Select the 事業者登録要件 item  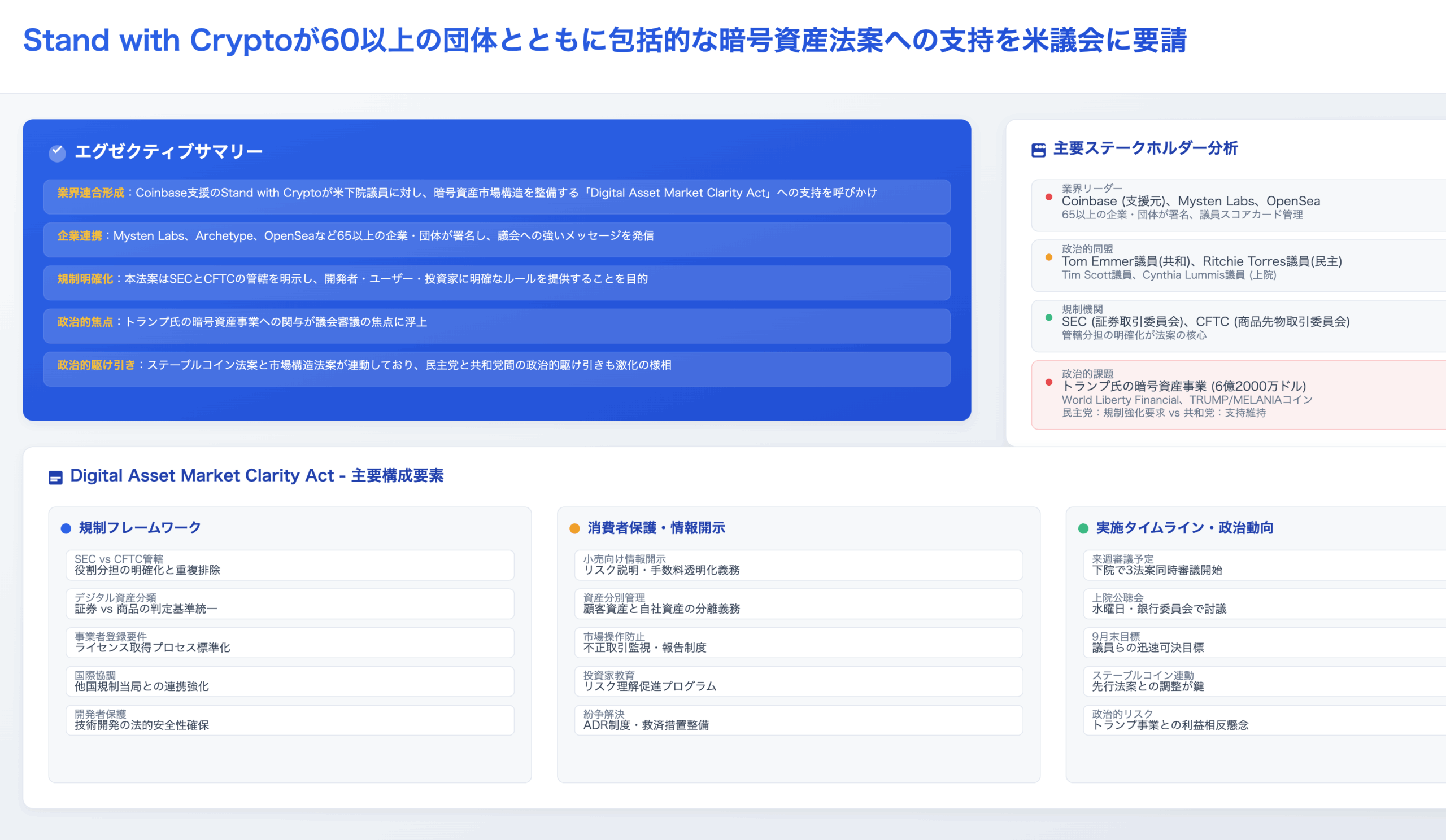pyautogui.click(x=290, y=643)
